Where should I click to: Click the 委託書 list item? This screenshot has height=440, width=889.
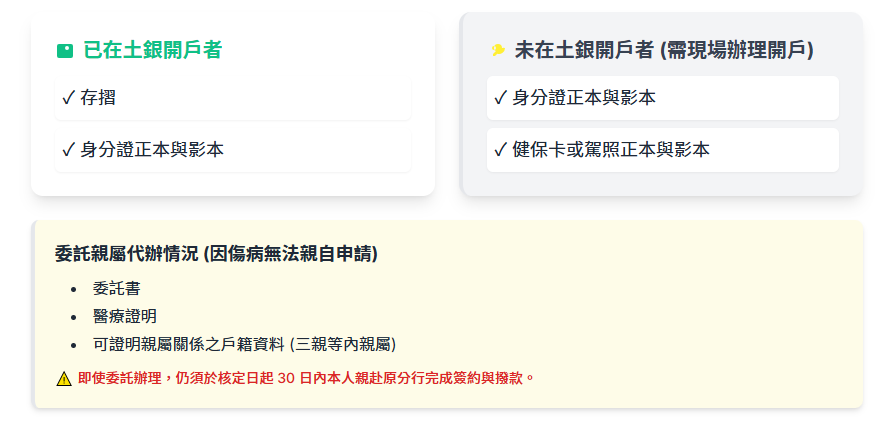(x=116, y=289)
